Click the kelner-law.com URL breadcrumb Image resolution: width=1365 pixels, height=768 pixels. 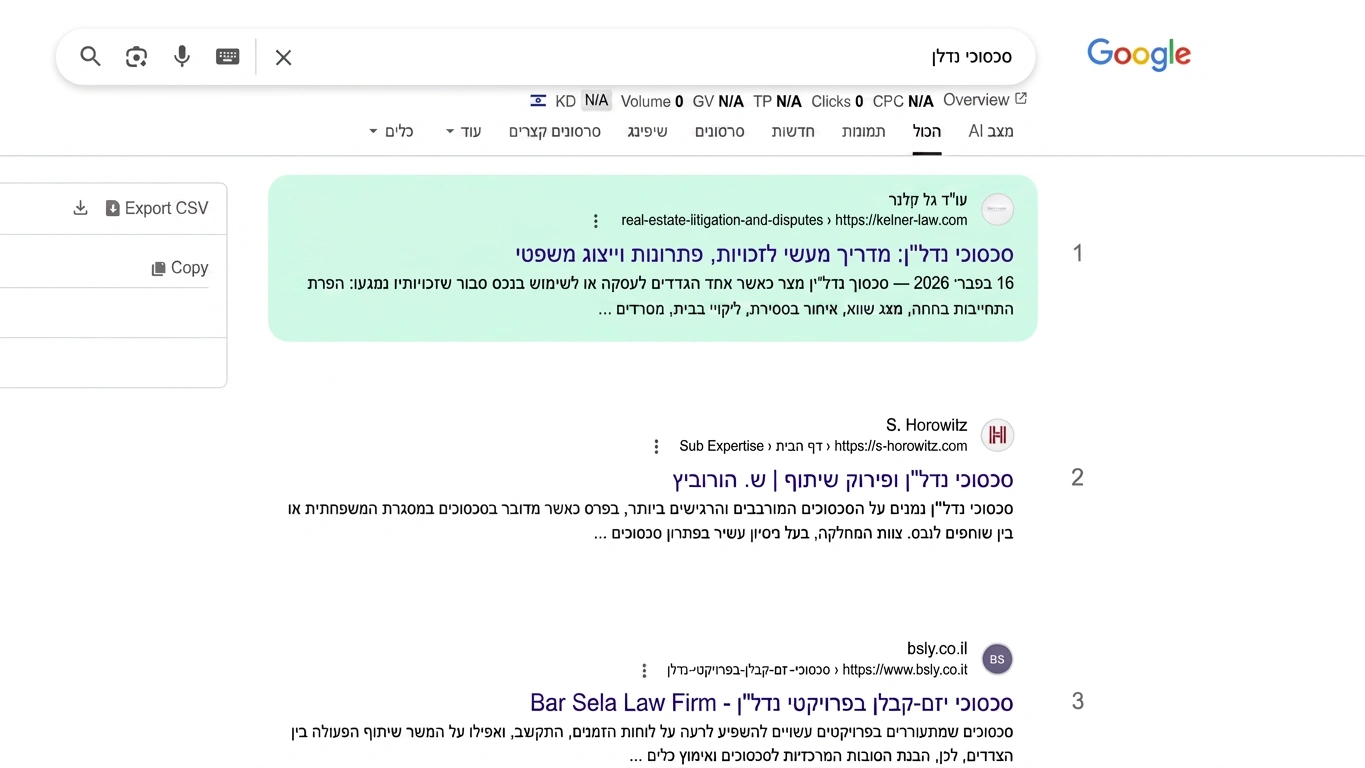(x=795, y=220)
